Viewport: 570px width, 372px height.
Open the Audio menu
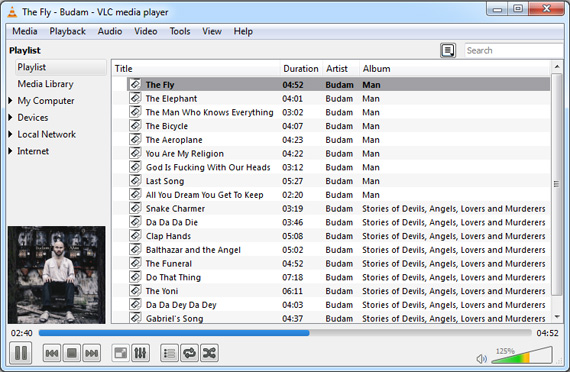pos(110,31)
